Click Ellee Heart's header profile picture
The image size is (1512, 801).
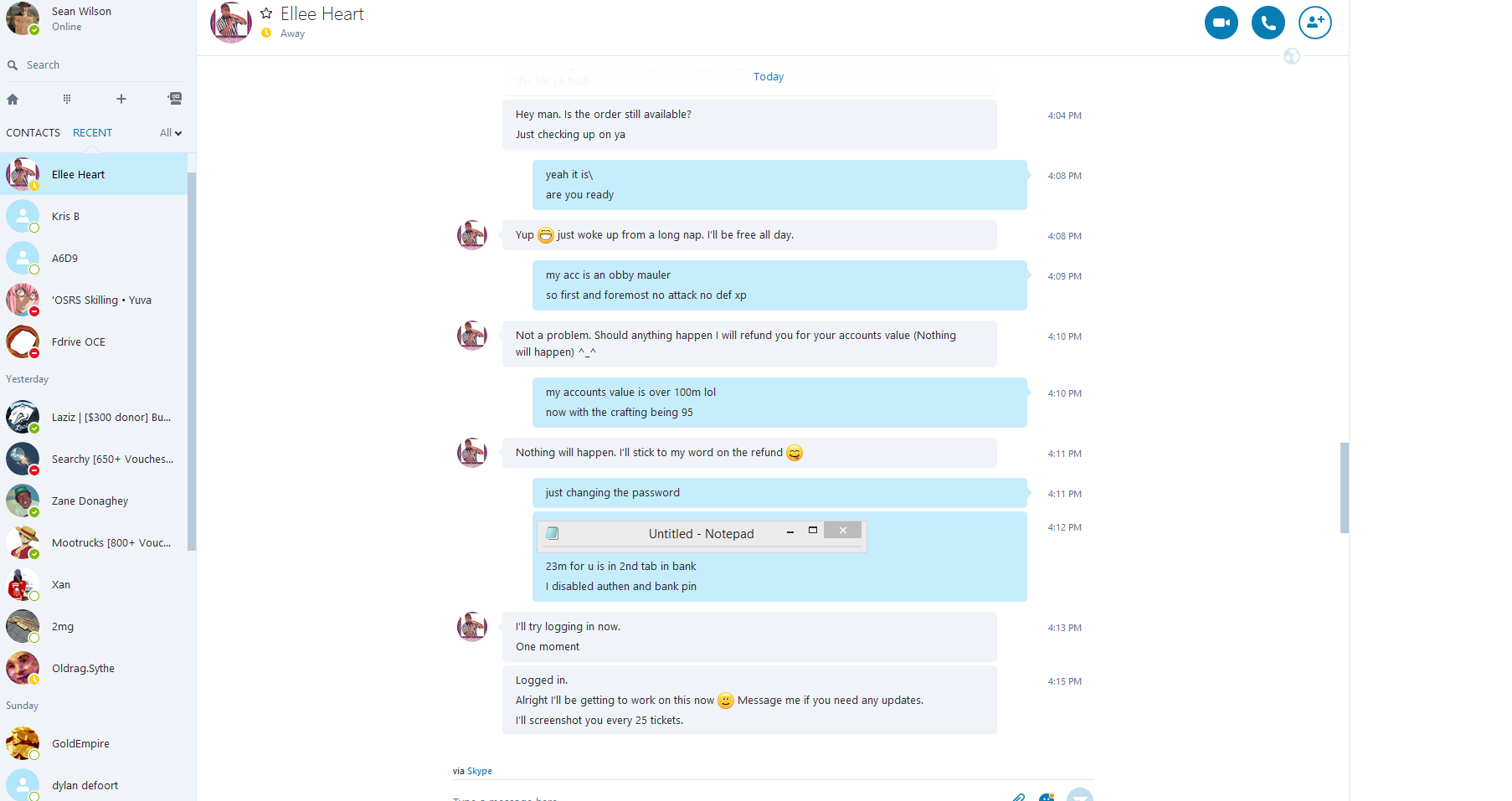(x=231, y=23)
